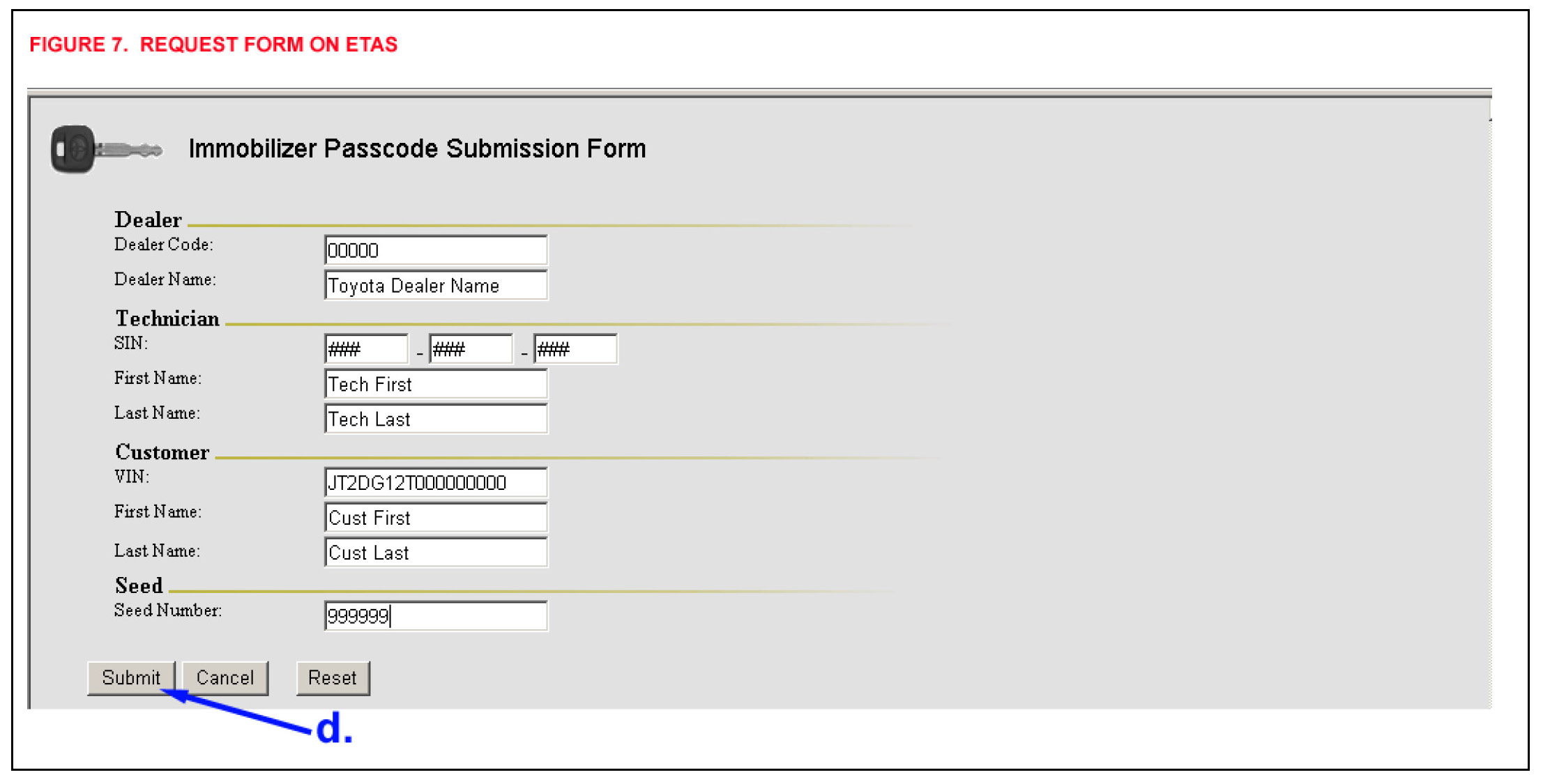This screenshot has height=784, width=1550.
Task: Click the Dealer section heading
Action: tap(148, 220)
